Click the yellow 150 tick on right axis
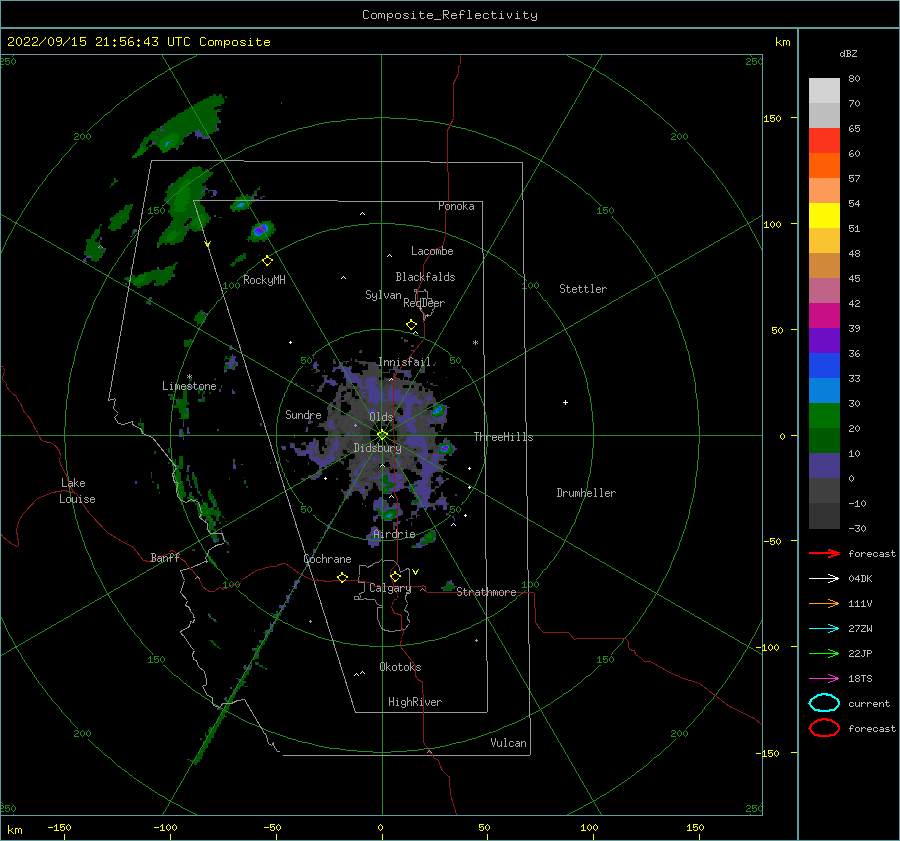This screenshot has width=900, height=841. tap(772, 118)
